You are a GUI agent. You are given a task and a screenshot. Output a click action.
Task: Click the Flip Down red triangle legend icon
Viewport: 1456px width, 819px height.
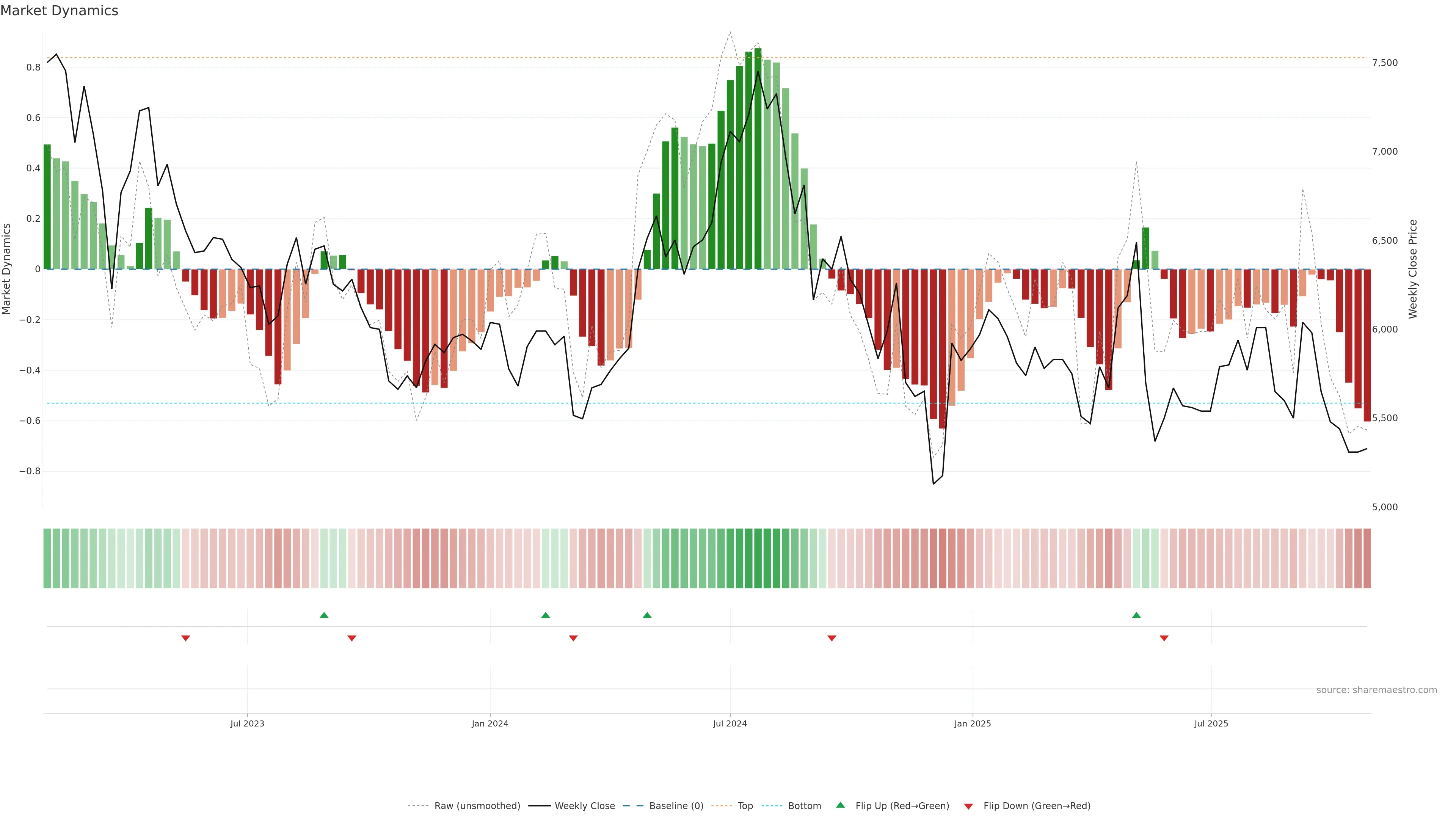968,806
